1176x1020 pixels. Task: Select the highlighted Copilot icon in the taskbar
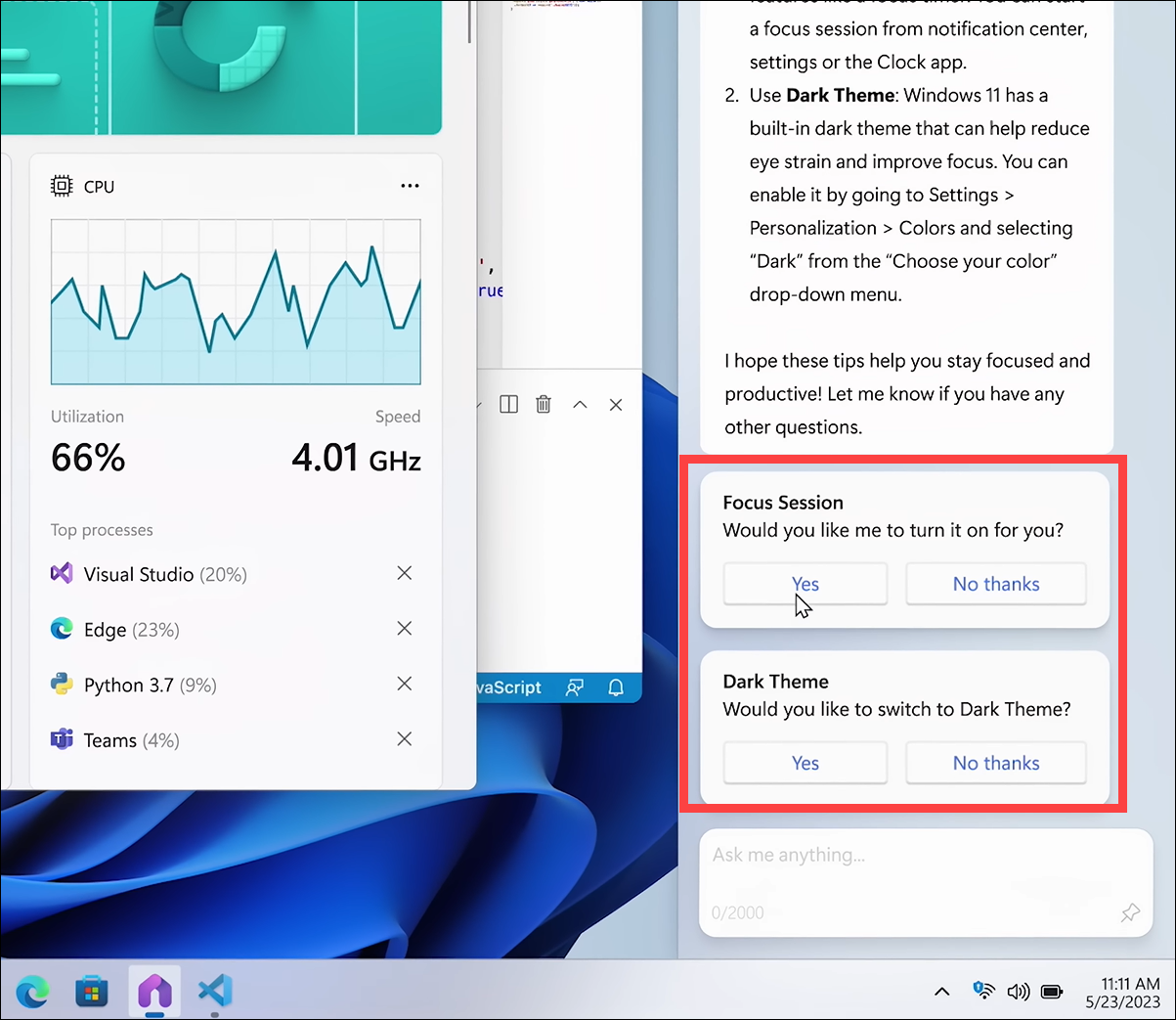click(153, 992)
